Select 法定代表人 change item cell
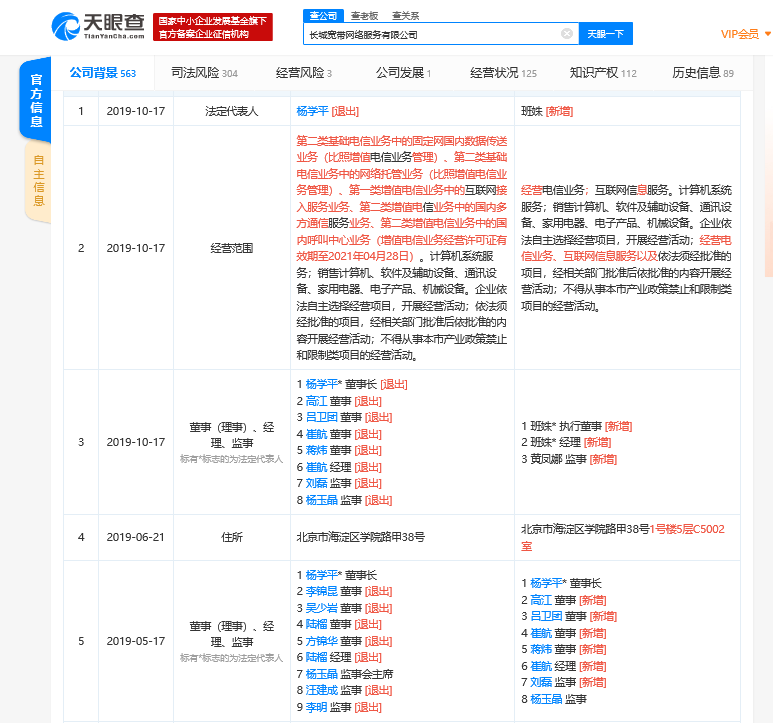The height and width of the screenshot is (723, 773). coord(232,111)
